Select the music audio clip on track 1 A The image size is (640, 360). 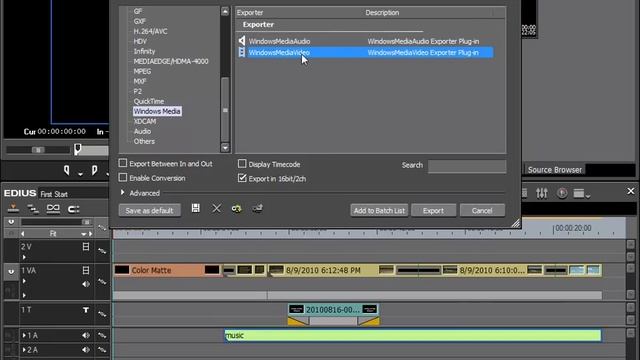pyautogui.click(x=413, y=336)
